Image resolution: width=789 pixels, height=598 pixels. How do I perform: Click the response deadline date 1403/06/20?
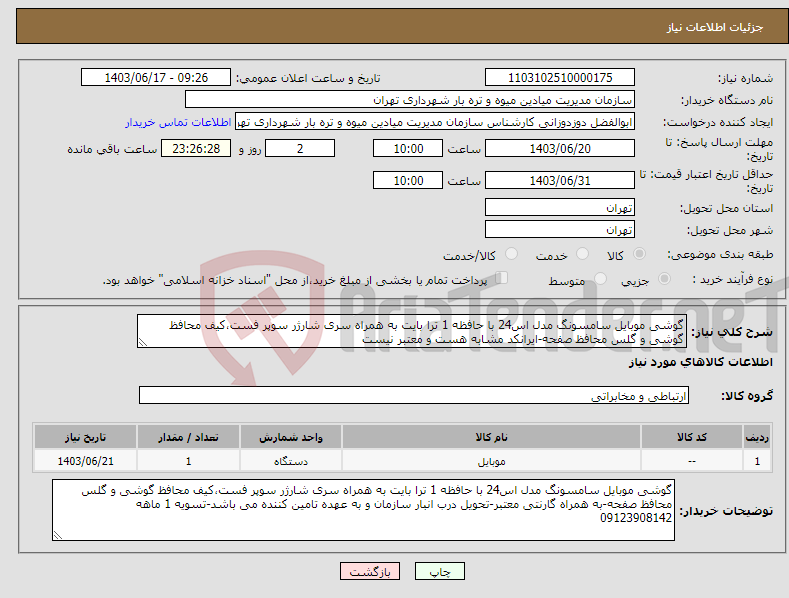(560, 148)
